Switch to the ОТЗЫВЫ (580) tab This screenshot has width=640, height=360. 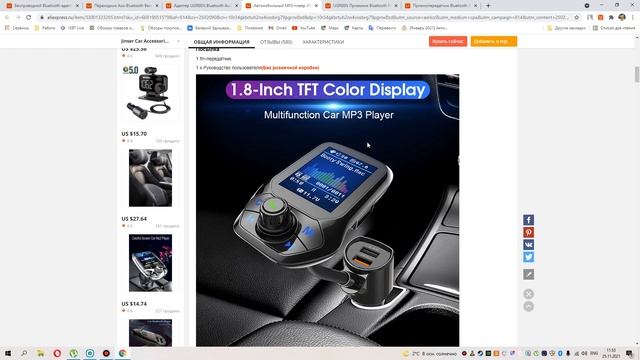tap(276, 42)
